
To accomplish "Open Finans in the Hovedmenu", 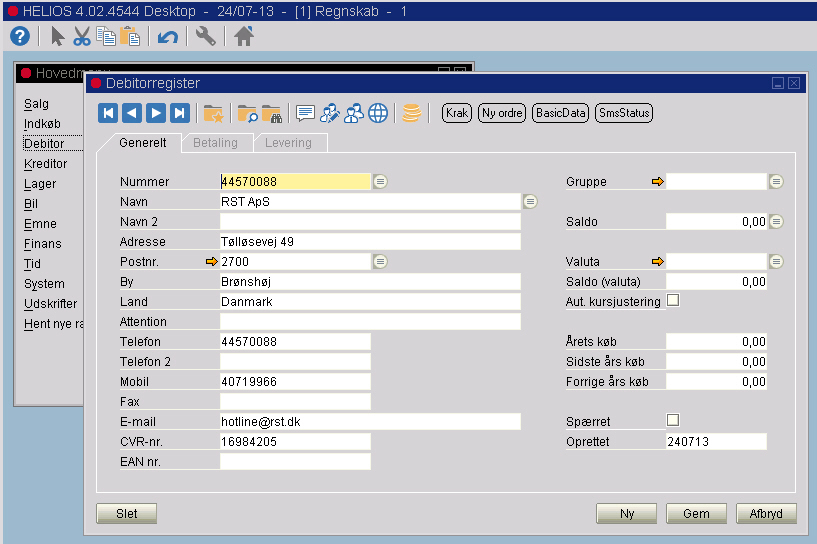I will pos(43,243).
